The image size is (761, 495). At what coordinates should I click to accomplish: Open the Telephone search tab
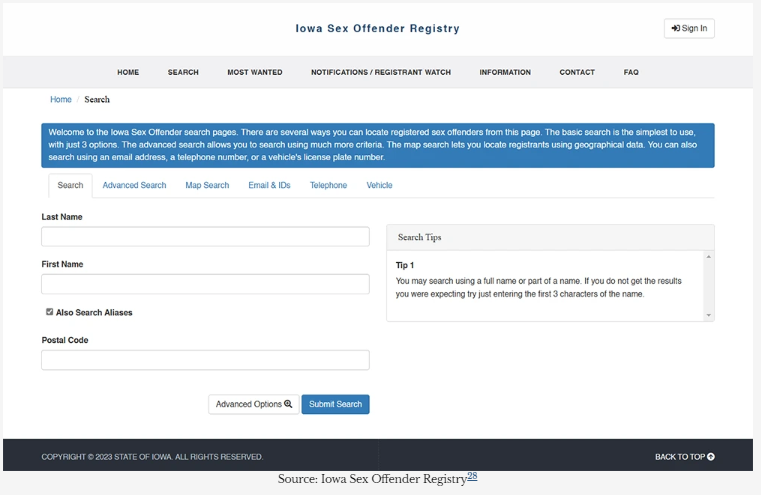pyautogui.click(x=328, y=185)
